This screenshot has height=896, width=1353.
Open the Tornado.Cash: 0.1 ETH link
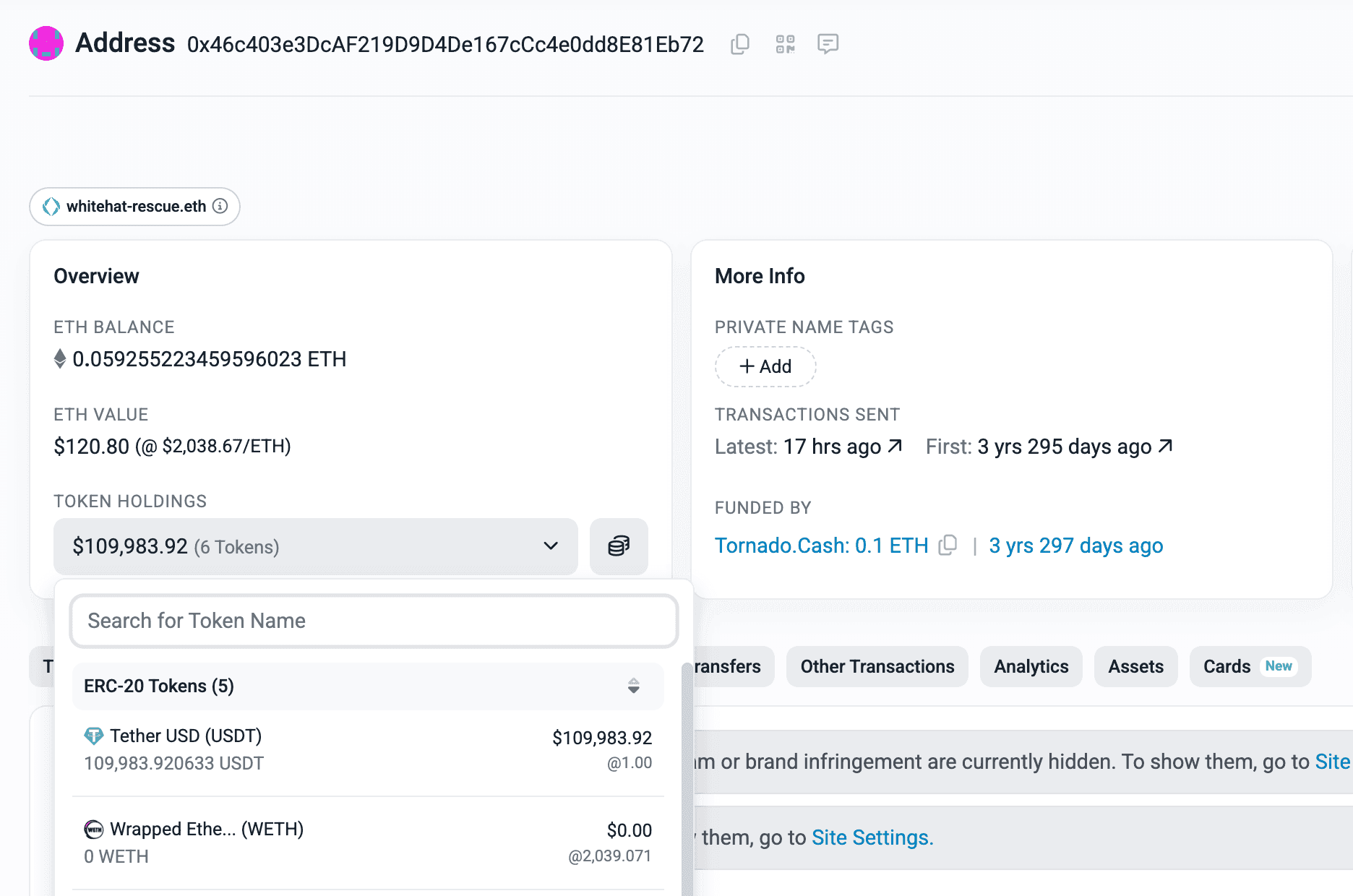tap(821, 546)
